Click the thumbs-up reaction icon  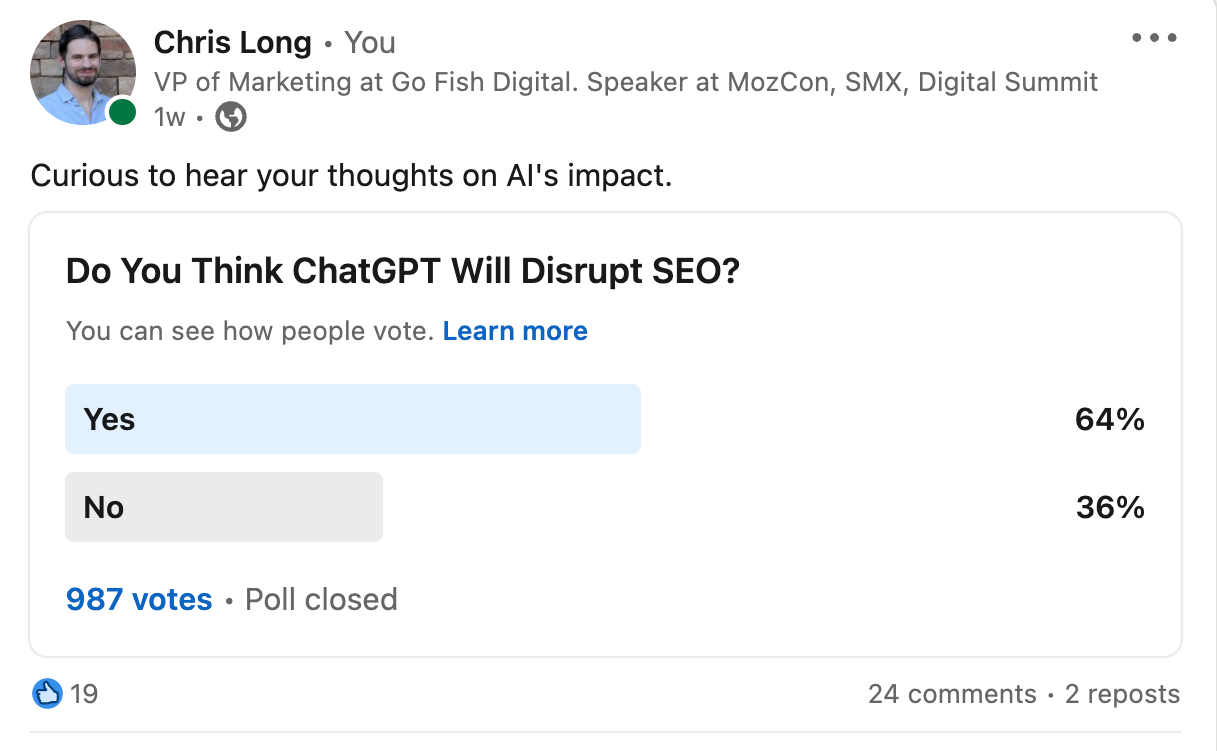[x=45, y=694]
